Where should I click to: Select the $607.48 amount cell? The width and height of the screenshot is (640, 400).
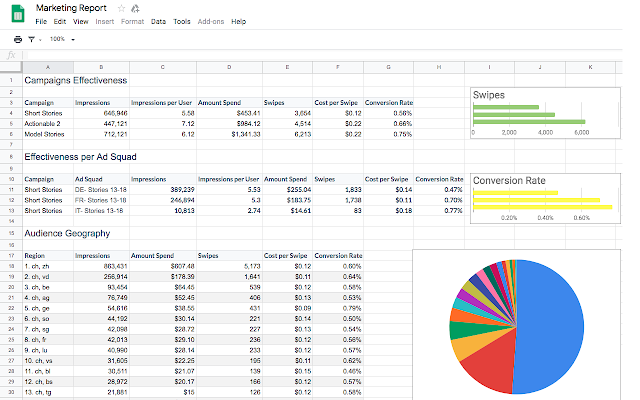163,267
